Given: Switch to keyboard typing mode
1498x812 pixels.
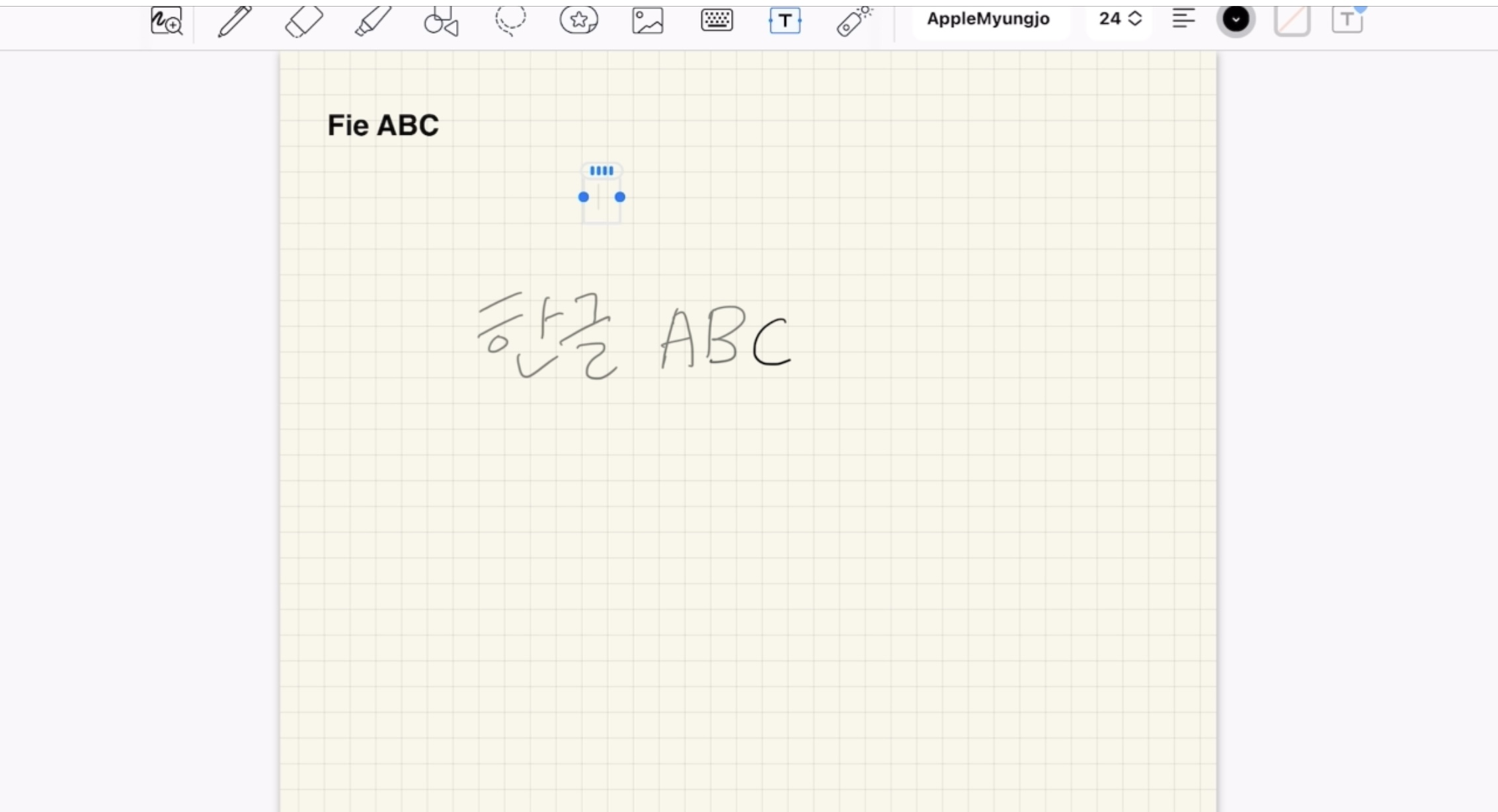Looking at the screenshot, I should coord(717,20).
